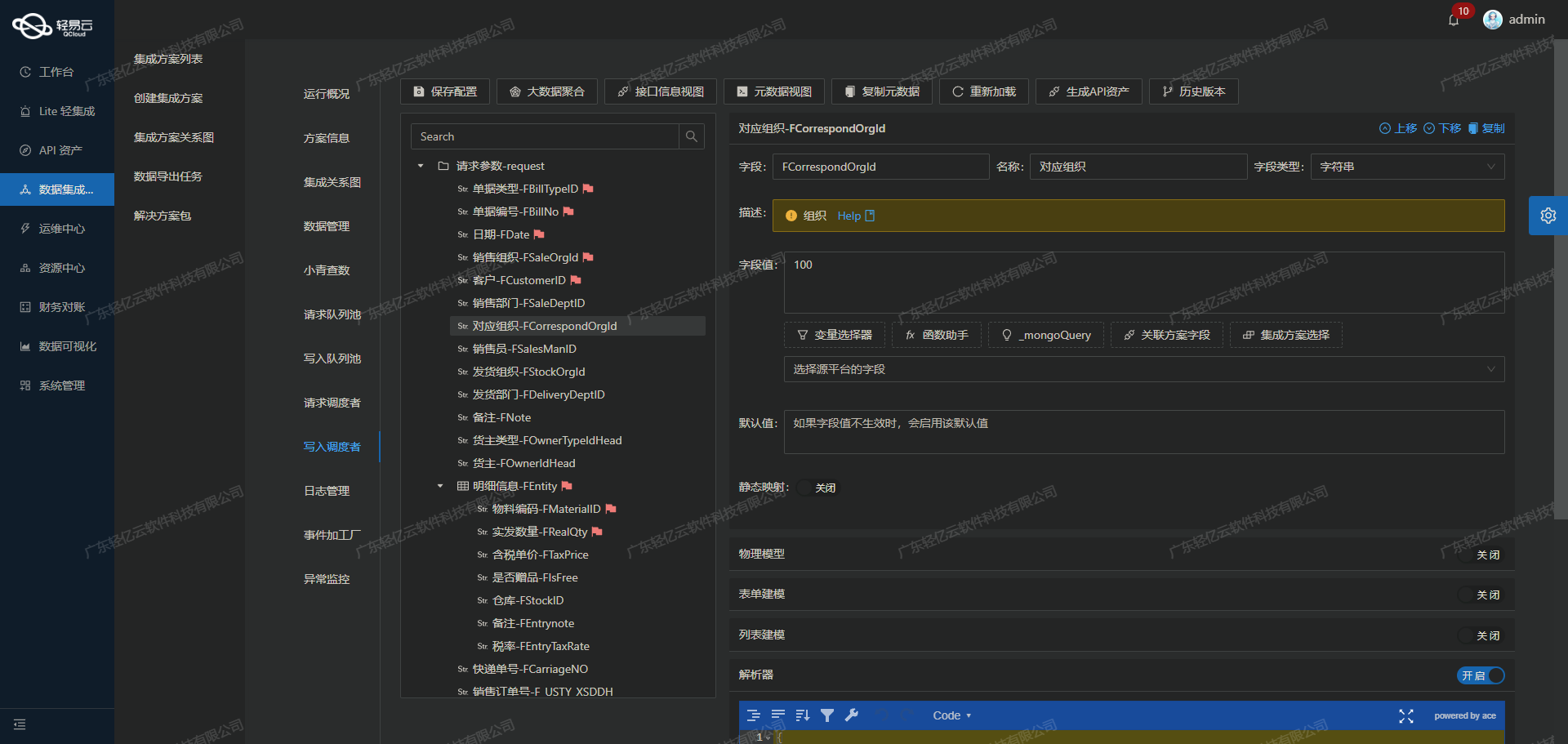Click the 元数据视图 button
This screenshot has height=744, width=1568.
[774, 91]
